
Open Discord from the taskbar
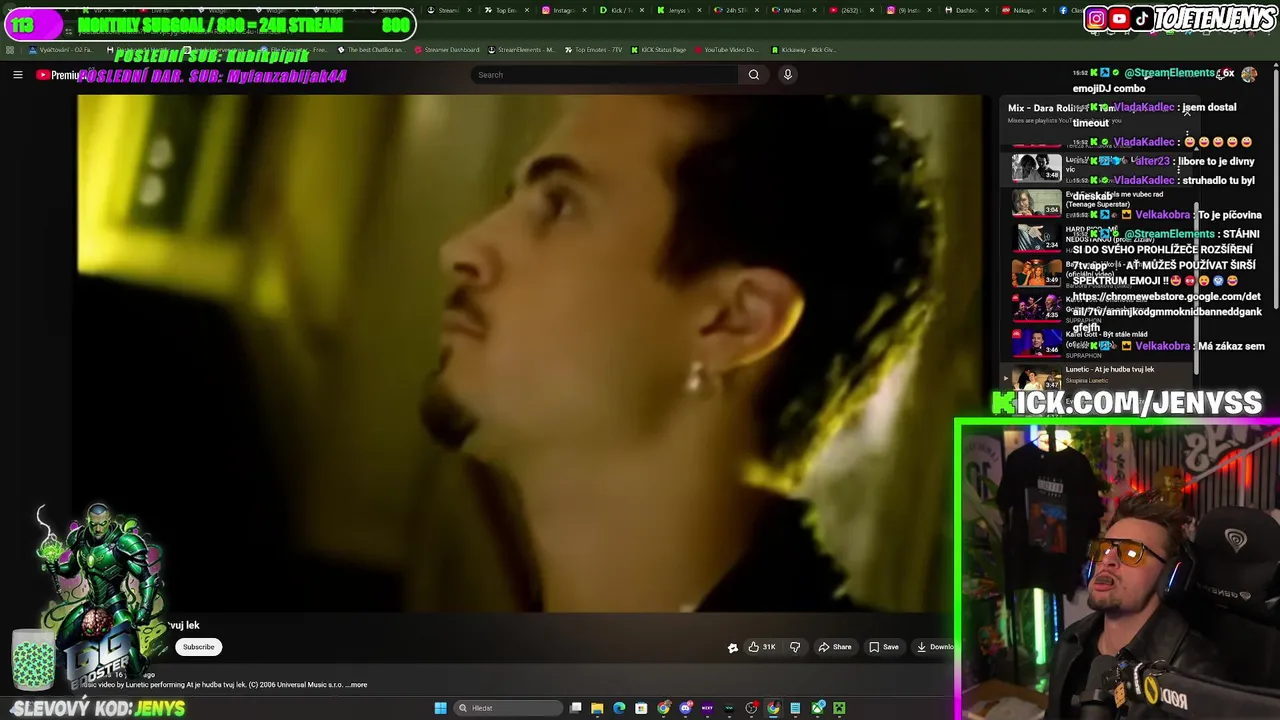tap(685, 708)
